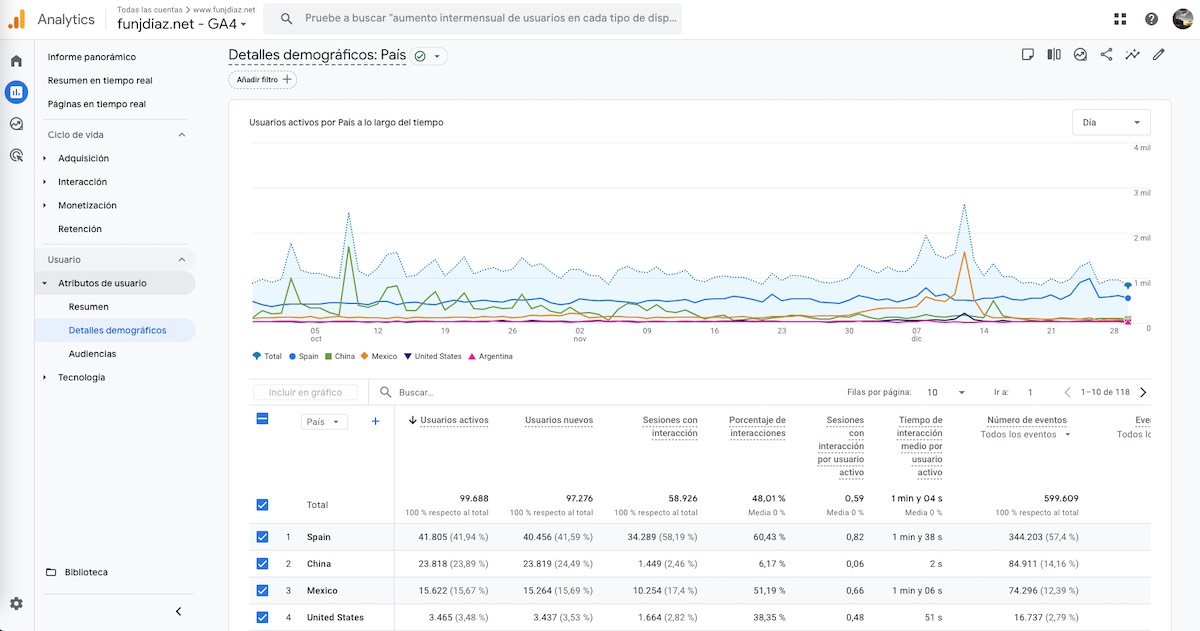
Task: Expand the Adquisición section
Action: tap(83, 158)
